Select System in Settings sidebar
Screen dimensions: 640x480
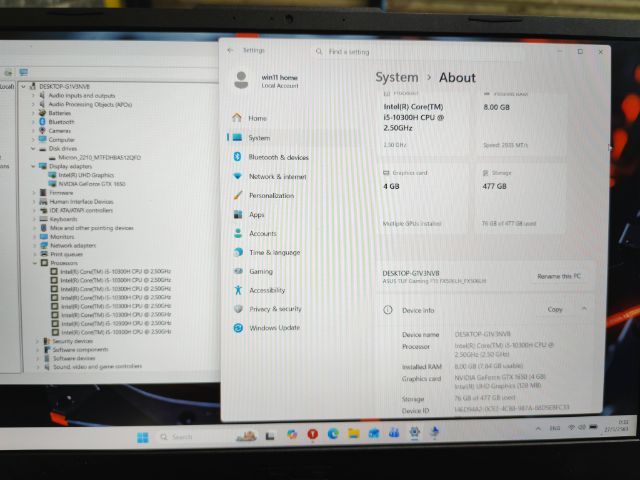[x=259, y=138]
